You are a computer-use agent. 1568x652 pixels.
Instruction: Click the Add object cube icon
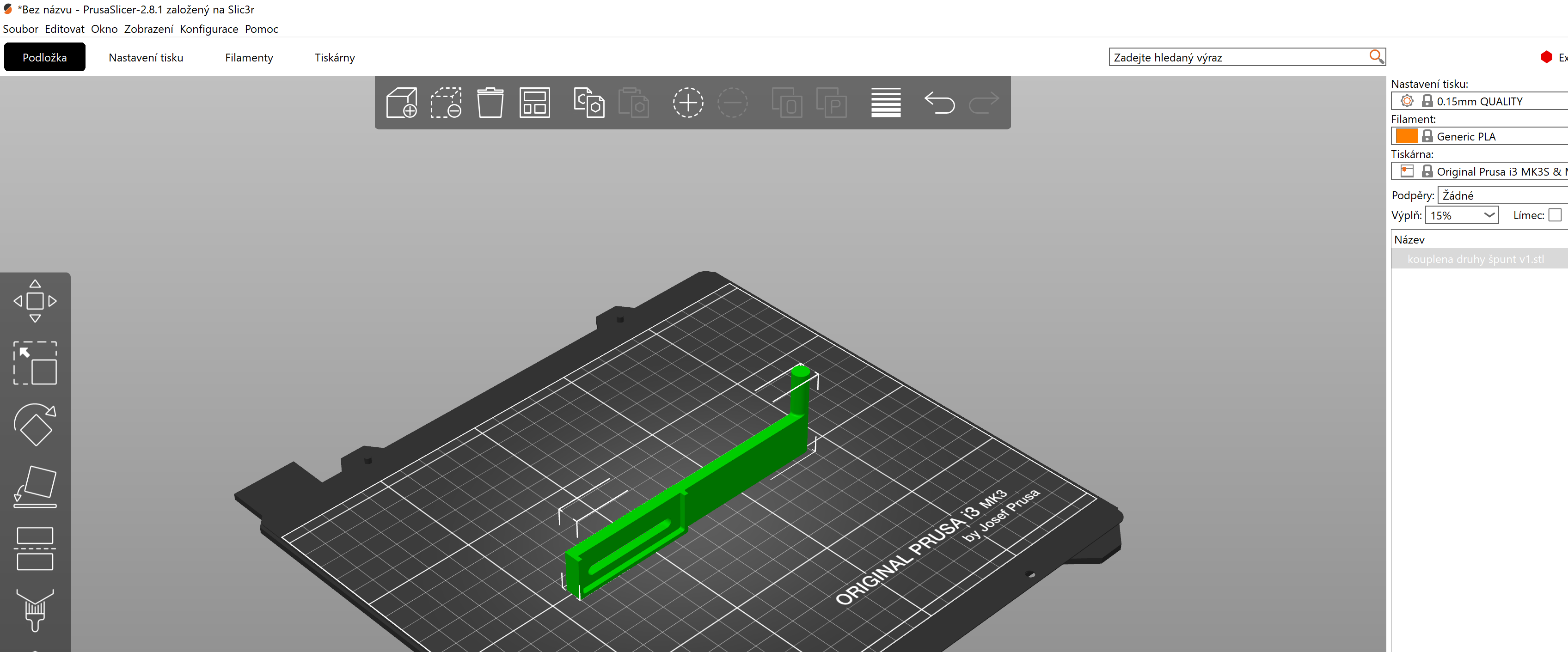pyautogui.click(x=401, y=102)
